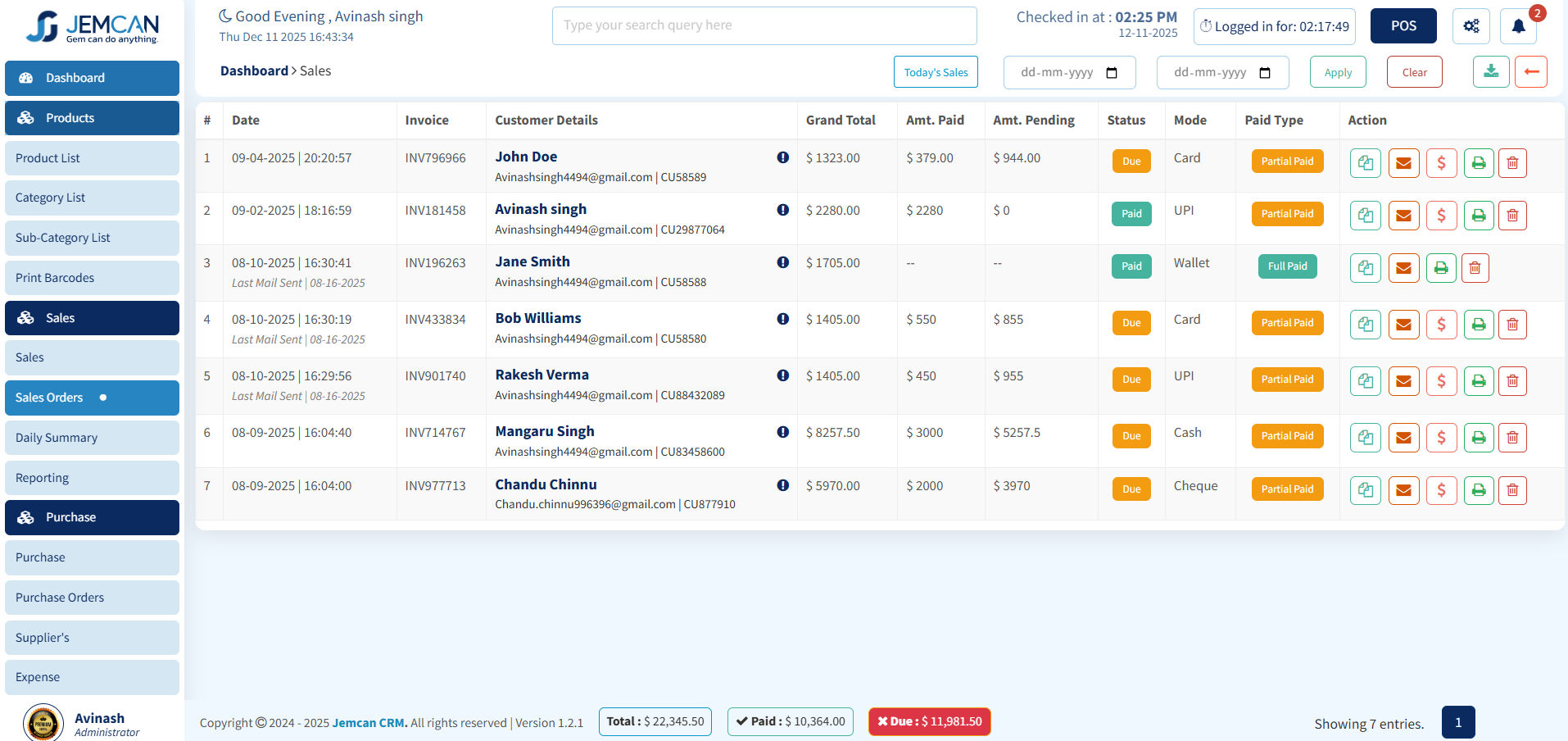Delete the INV977713 sale entry
Screen dimensions: 1568x741
1512,489
